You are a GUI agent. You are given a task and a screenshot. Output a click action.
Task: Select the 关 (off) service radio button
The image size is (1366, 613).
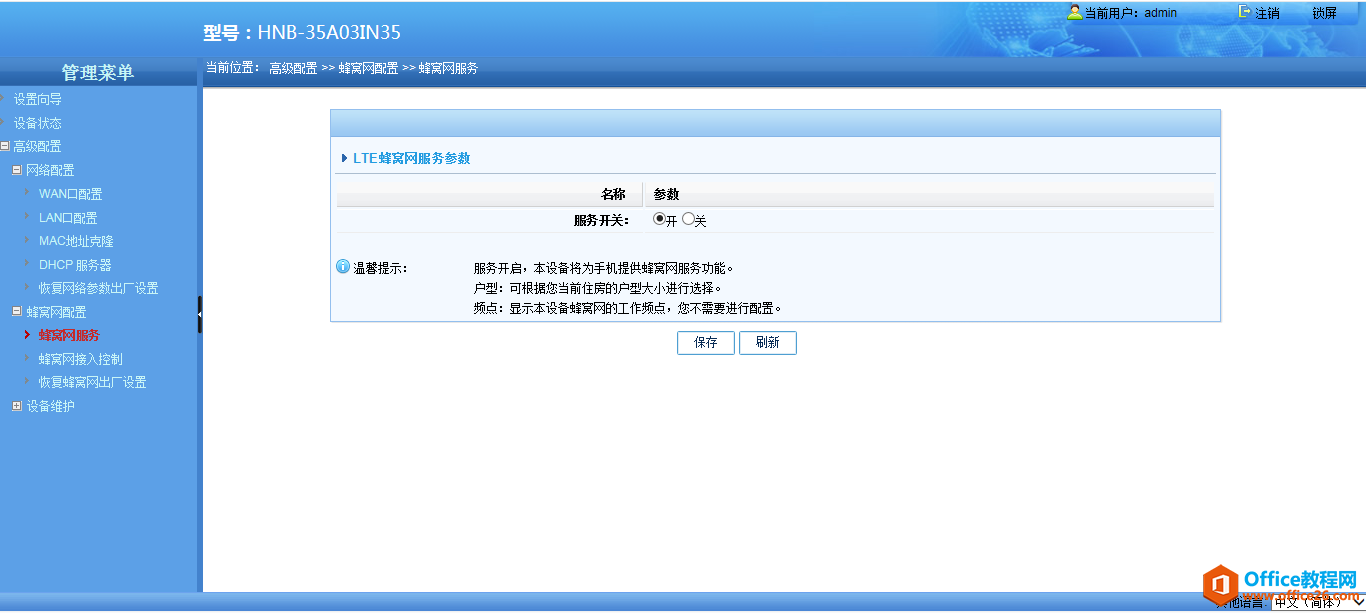point(688,219)
